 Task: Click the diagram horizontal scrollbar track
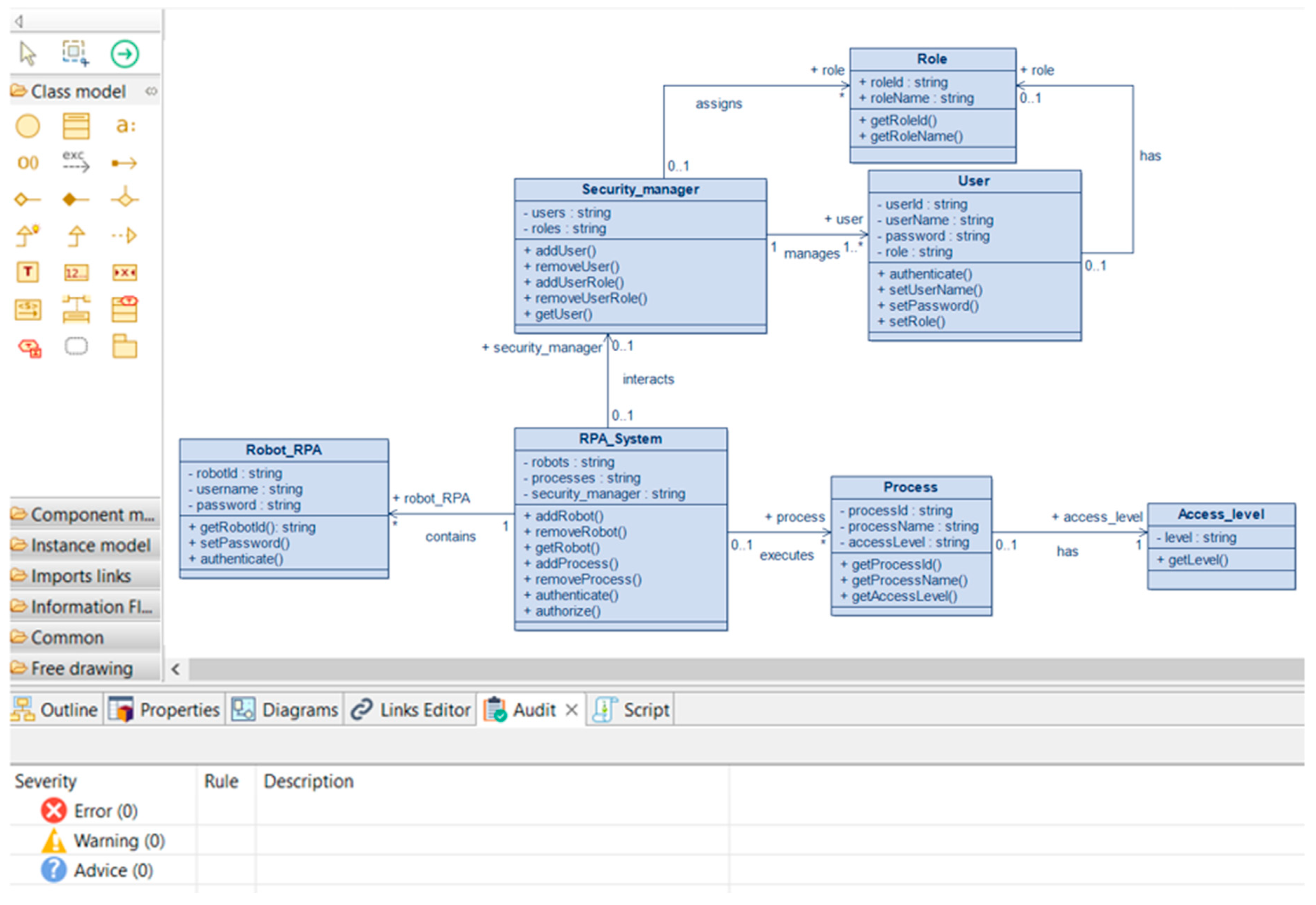click(746, 670)
